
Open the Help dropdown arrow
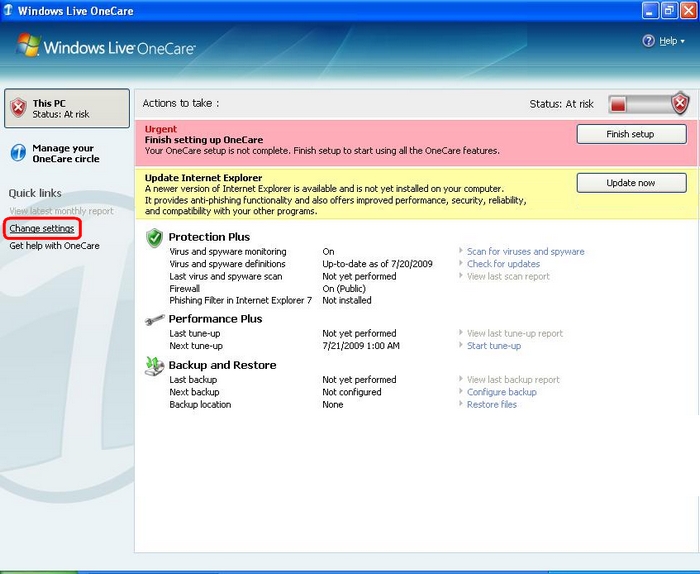click(683, 42)
